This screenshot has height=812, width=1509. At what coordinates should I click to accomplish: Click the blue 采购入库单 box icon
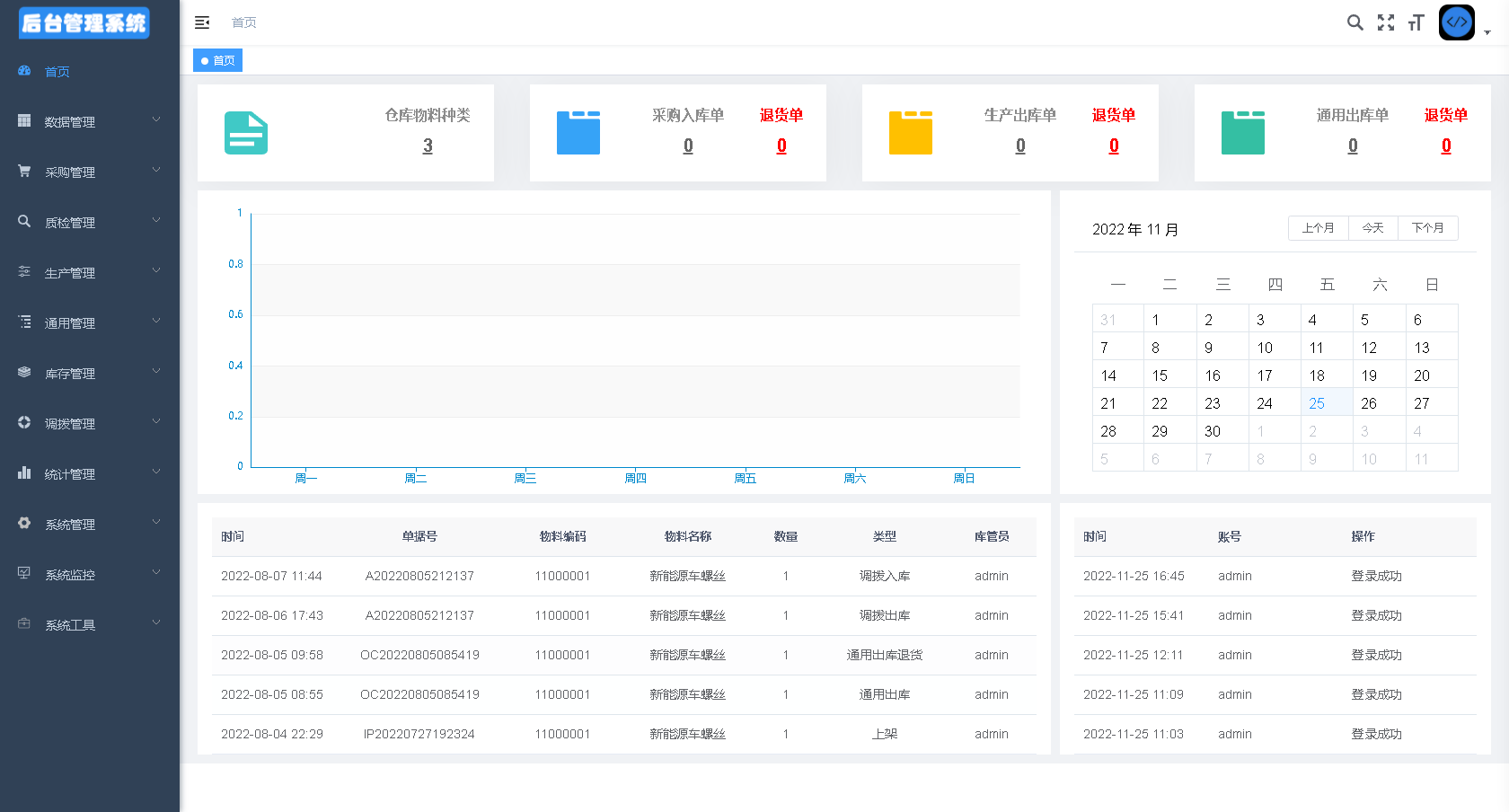point(578,133)
